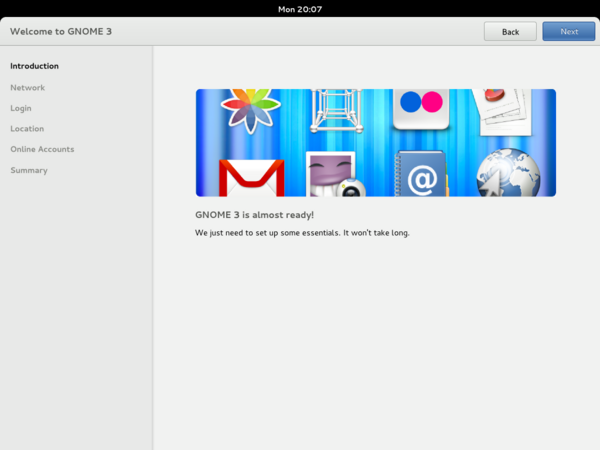Click the Gmail envelope icon
The image size is (600, 450).
click(x=251, y=178)
